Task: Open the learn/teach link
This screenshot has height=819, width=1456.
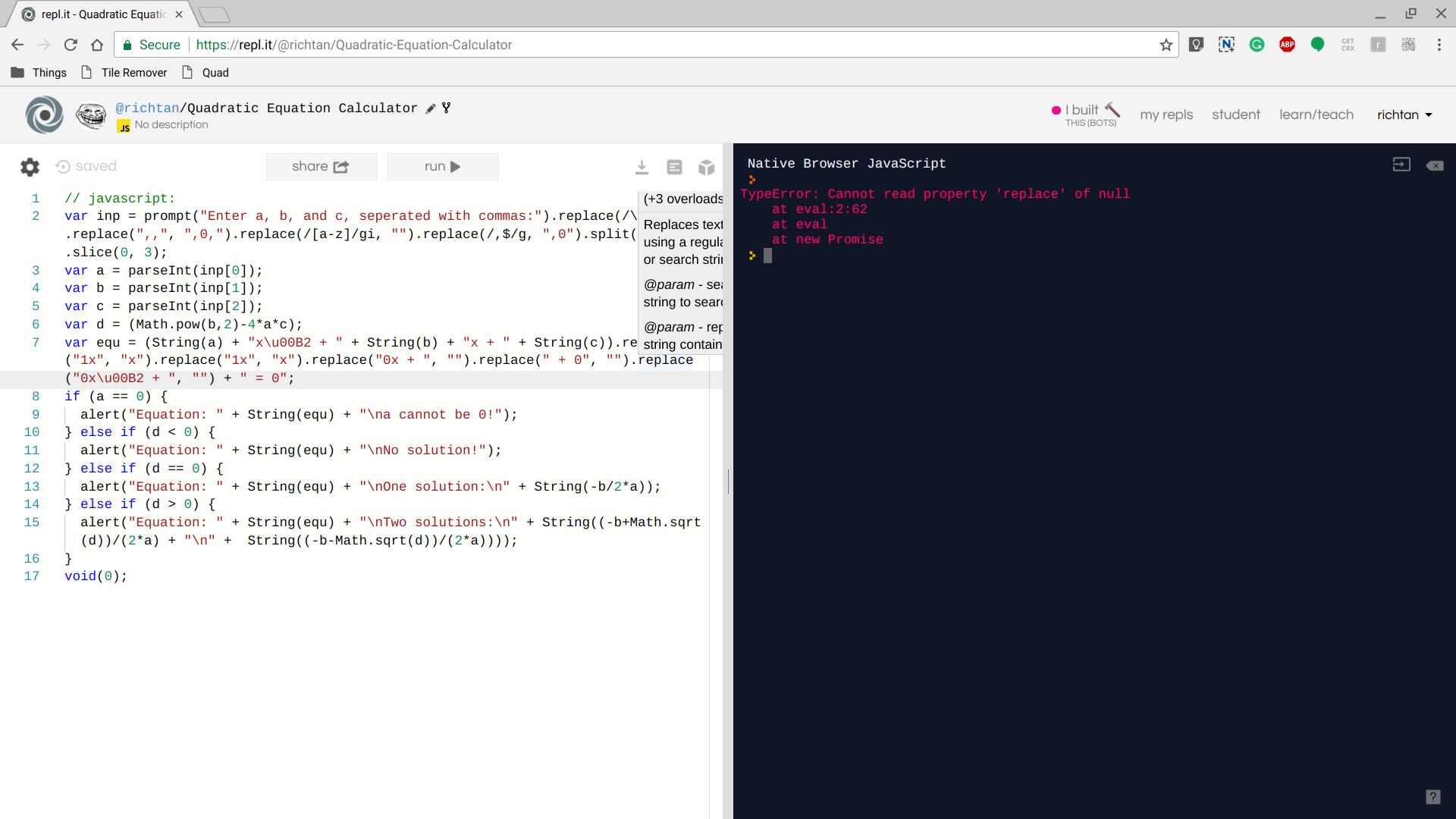Action: tap(1316, 115)
